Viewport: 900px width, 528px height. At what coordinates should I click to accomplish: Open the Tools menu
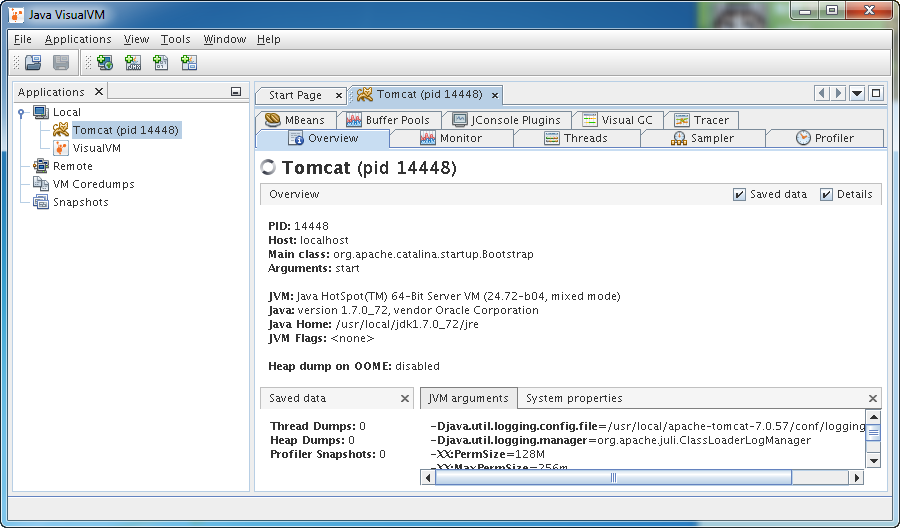175,39
